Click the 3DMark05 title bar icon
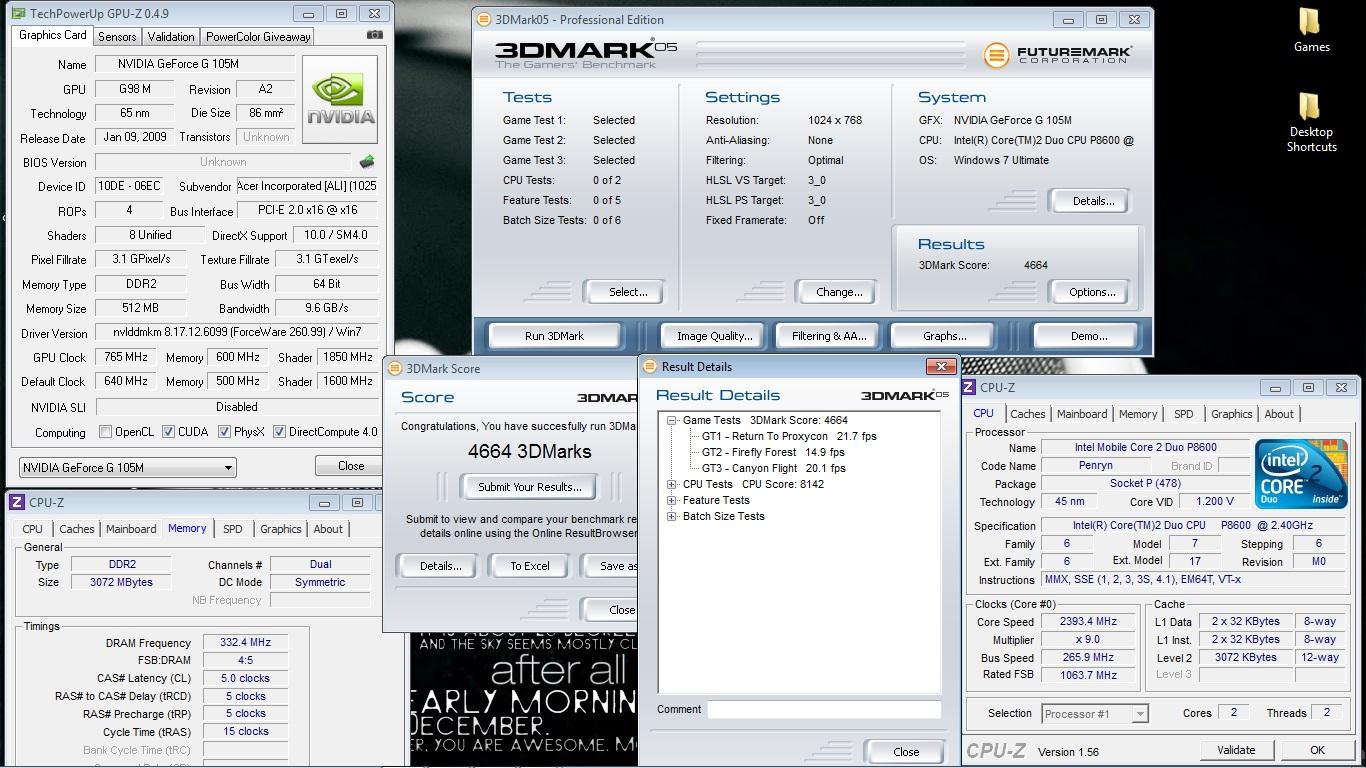Image resolution: width=1366 pixels, height=768 pixels. click(484, 19)
